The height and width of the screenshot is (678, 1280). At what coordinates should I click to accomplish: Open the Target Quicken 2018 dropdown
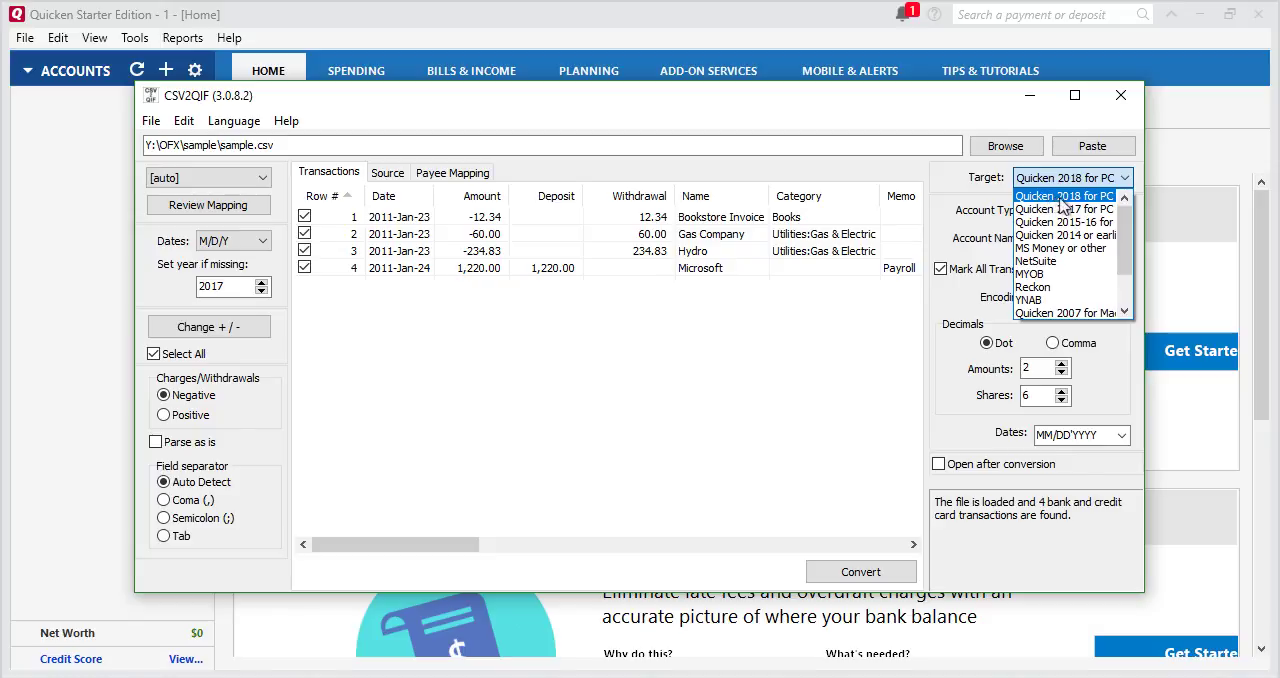[x=1073, y=177]
